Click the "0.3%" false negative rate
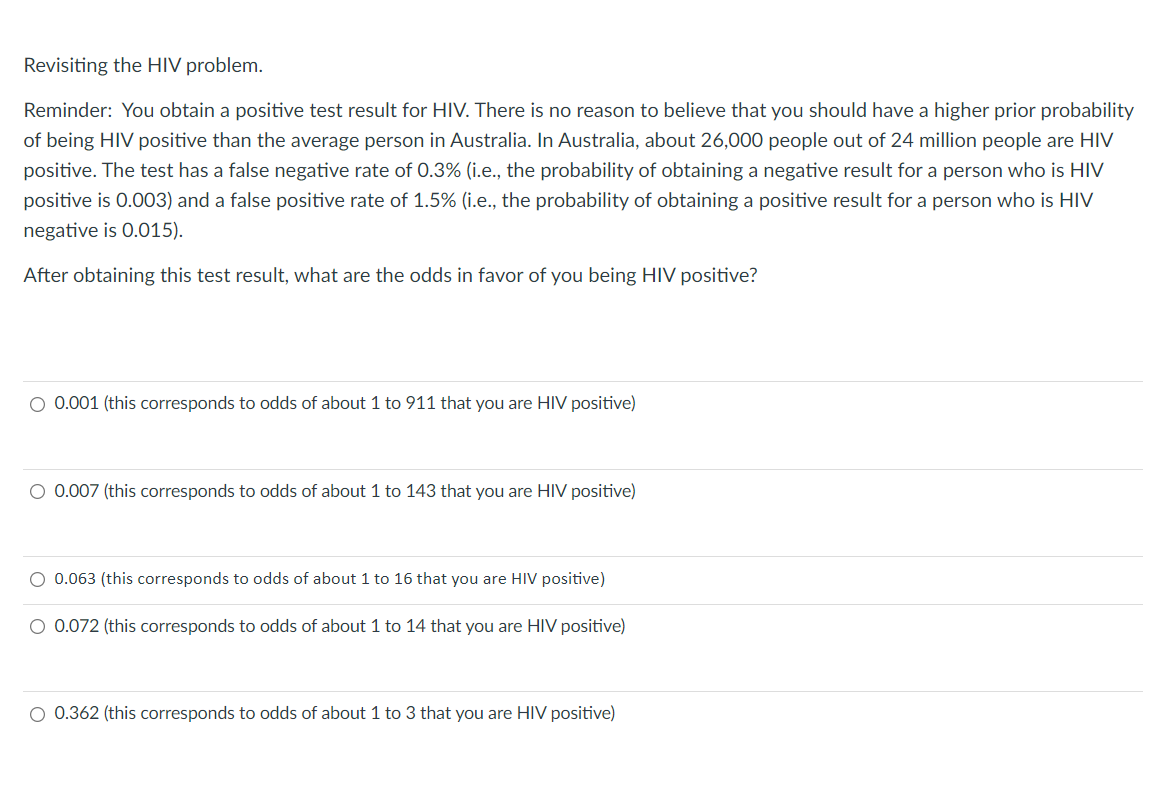 tap(439, 170)
